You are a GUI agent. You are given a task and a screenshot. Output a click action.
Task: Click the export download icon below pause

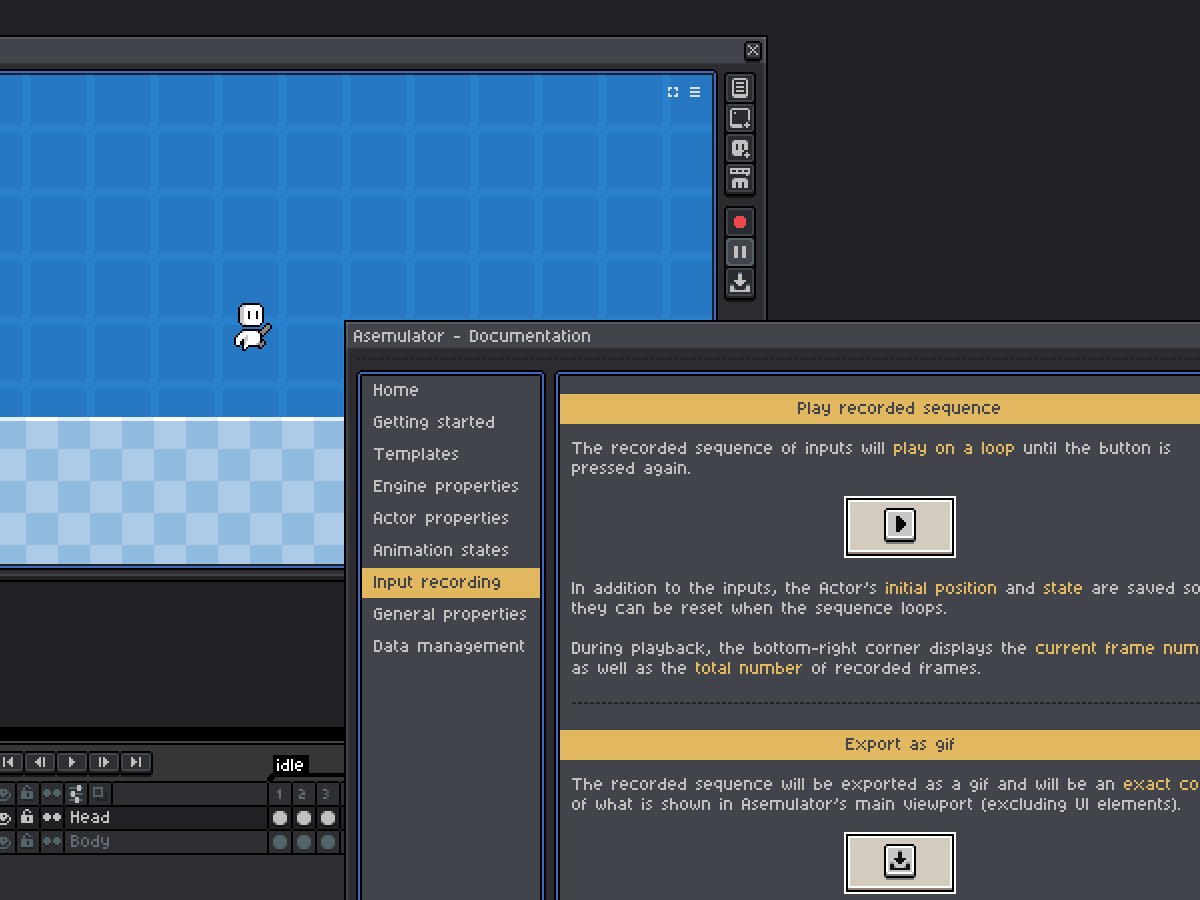click(740, 283)
